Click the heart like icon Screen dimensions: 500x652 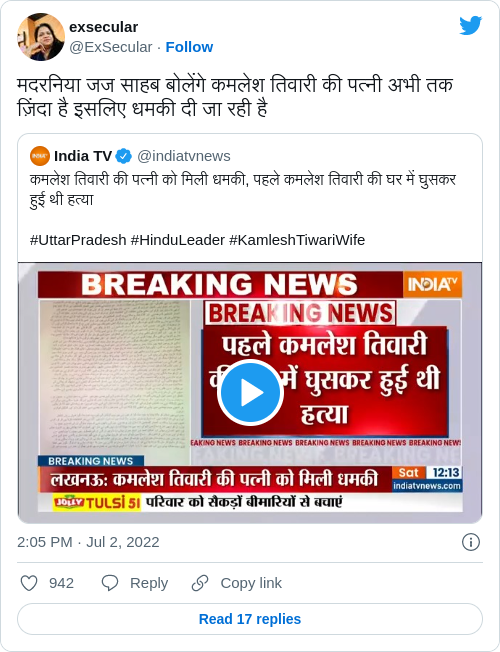pyautogui.click(x=29, y=583)
